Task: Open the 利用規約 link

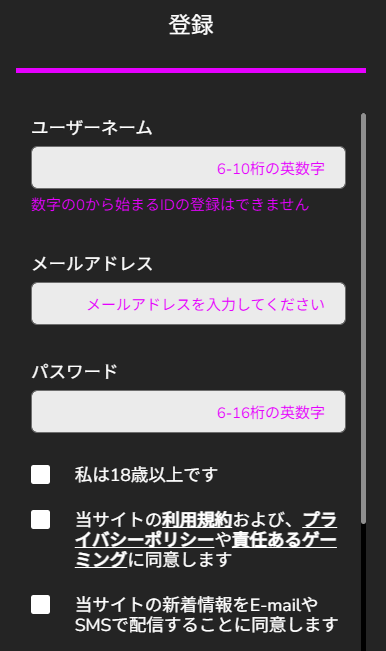Action: tap(197, 519)
